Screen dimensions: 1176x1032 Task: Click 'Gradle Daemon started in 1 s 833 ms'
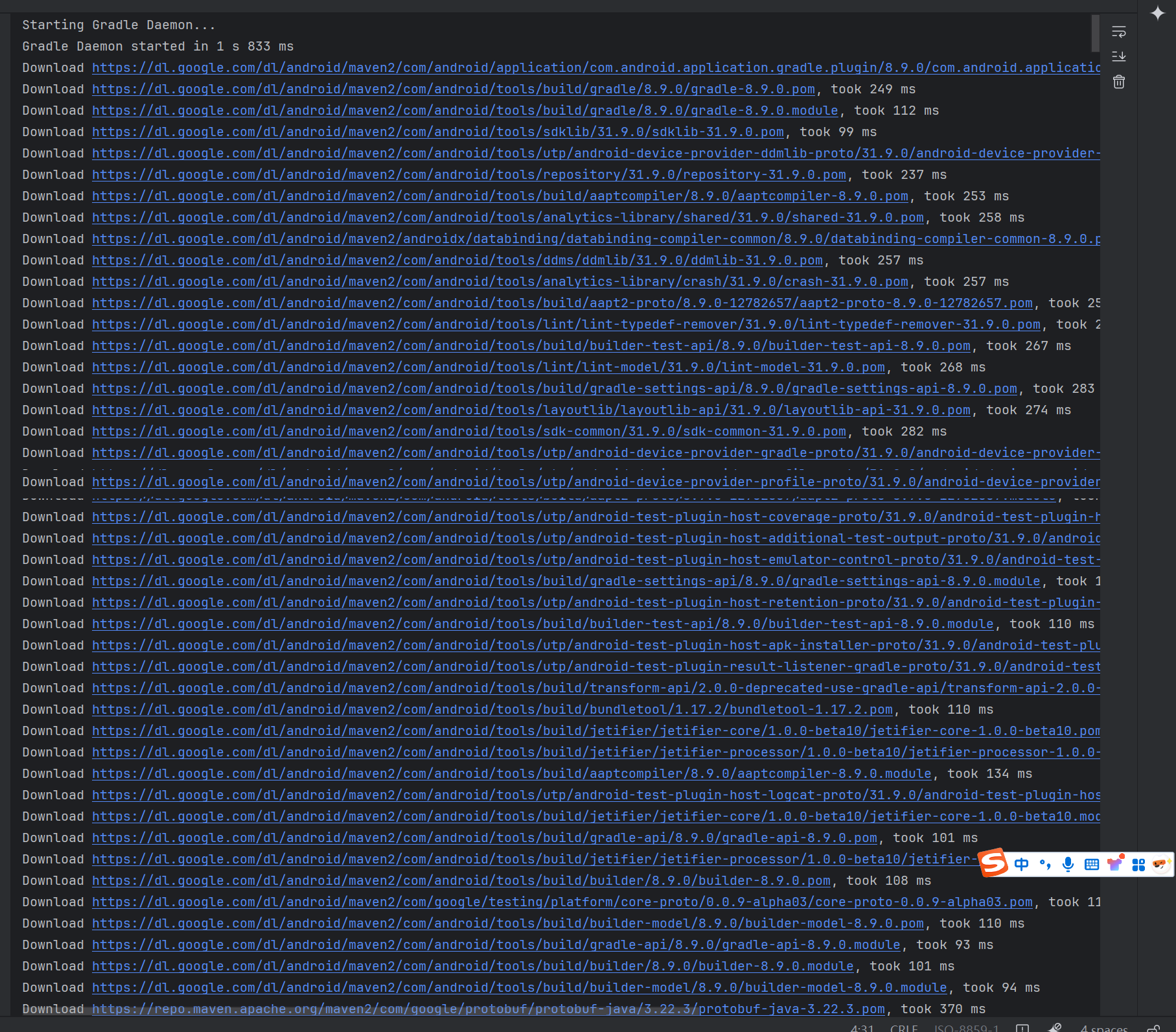(x=158, y=47)
